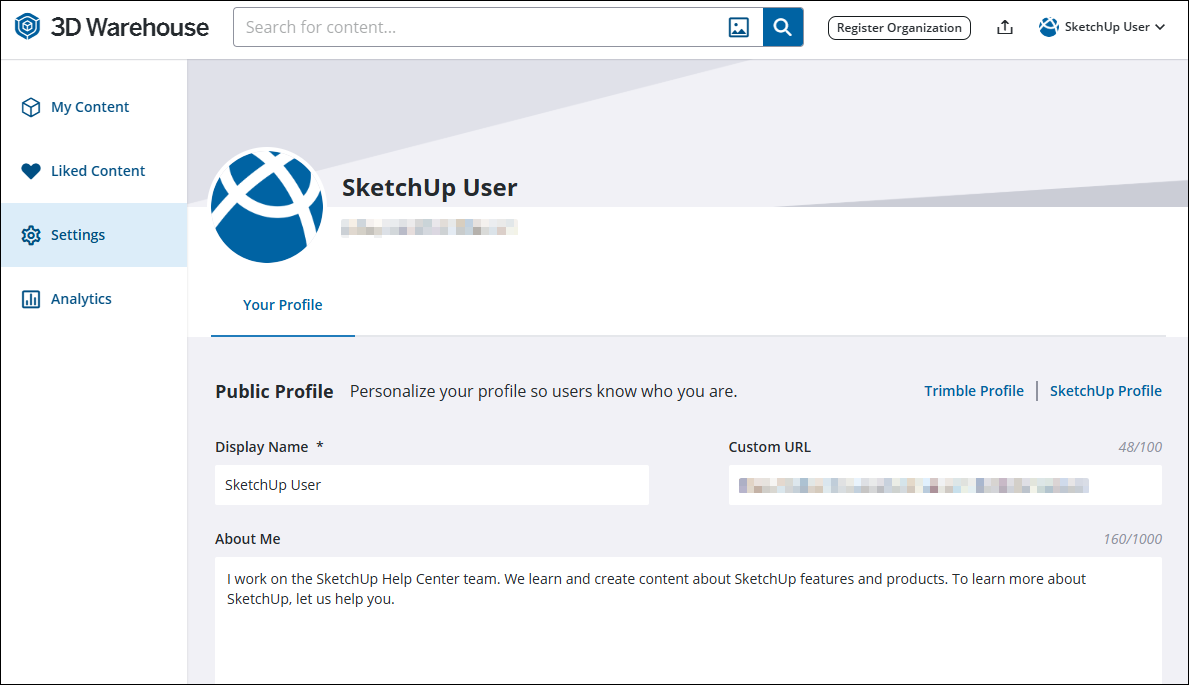Expand the SketchUp User account dropdown

[1102, 27]
